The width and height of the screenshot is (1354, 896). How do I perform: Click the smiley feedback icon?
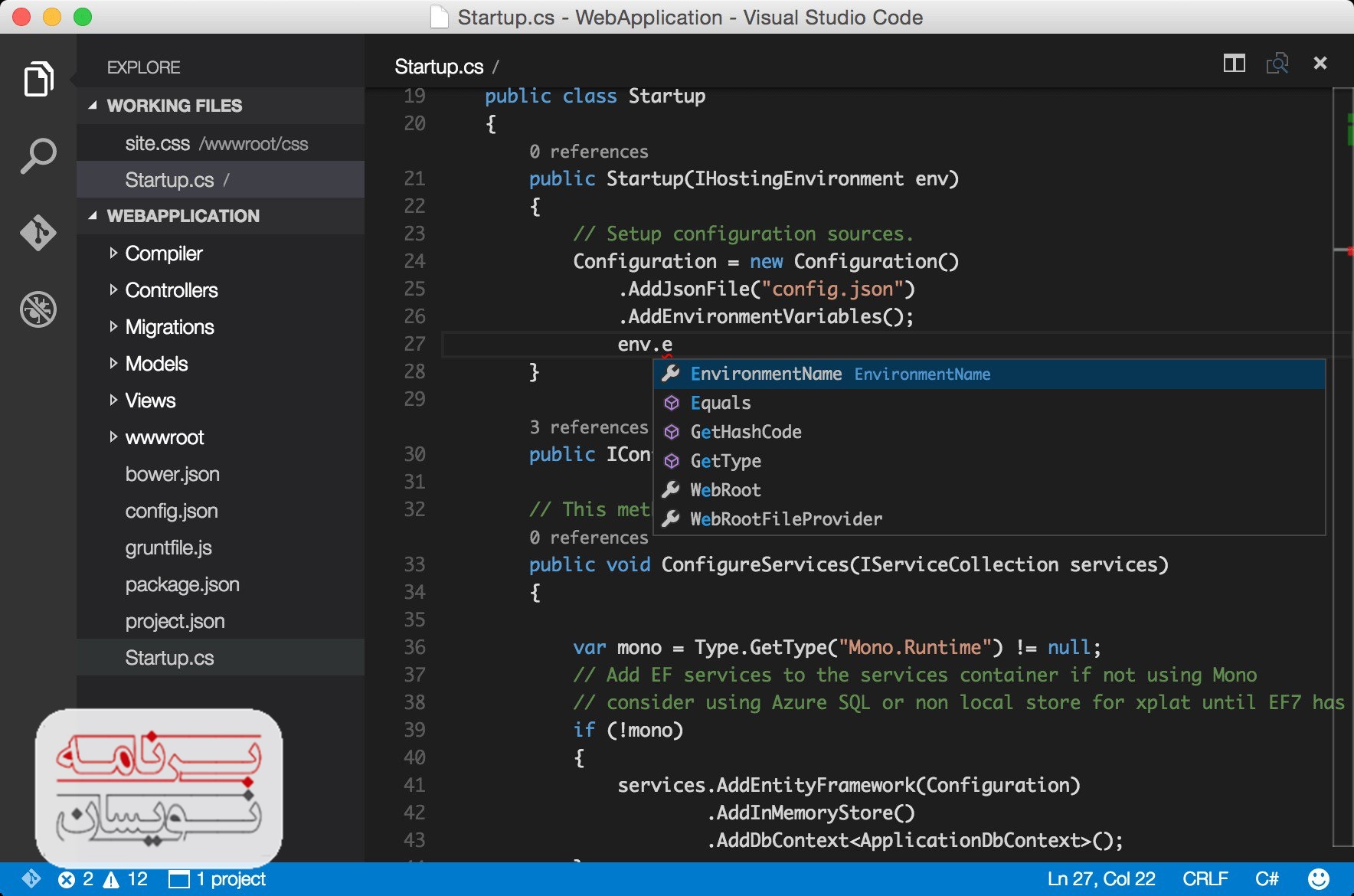[1318, 878]
